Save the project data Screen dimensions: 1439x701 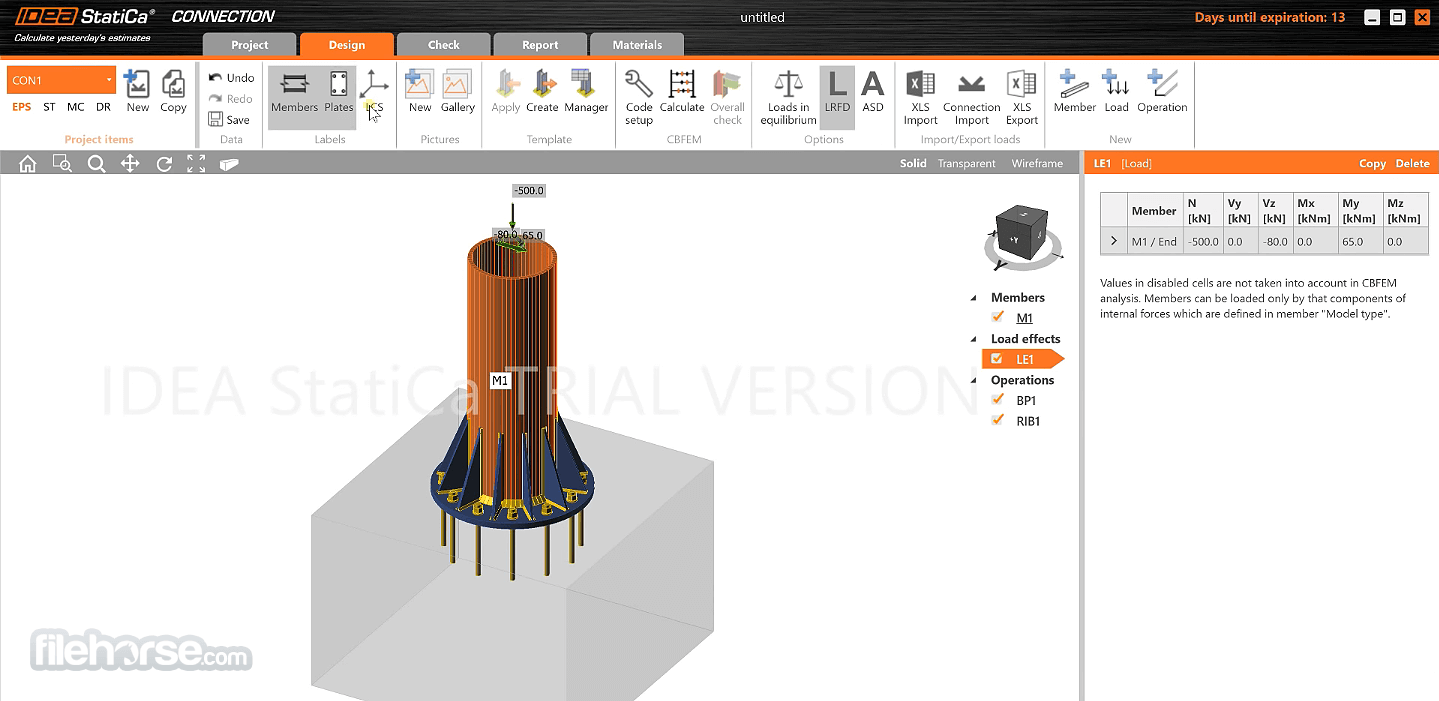(229, 120)
